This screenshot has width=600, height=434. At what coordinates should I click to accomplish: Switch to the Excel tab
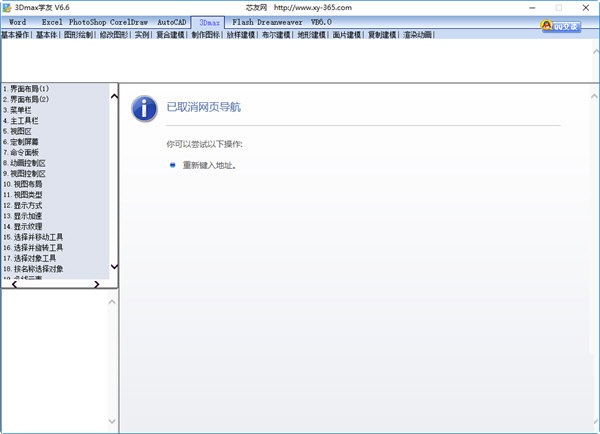(52, 22)
